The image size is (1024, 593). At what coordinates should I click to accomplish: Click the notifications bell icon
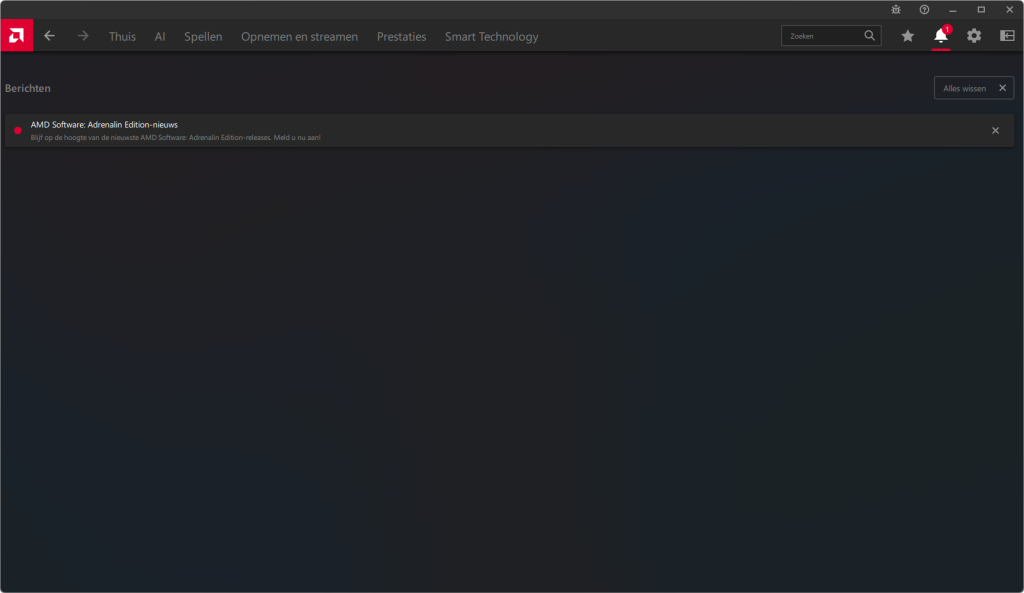point(940,36)
